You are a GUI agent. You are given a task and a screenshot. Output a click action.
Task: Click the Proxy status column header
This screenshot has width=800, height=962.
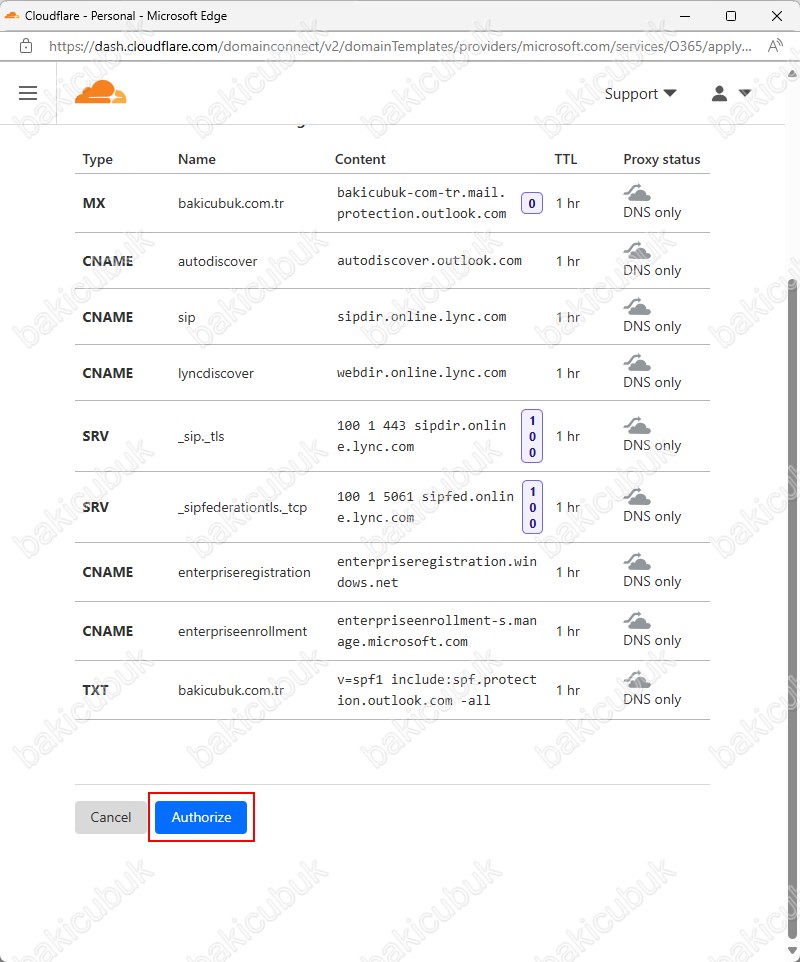pyautogui.click(x=662, y=160)
